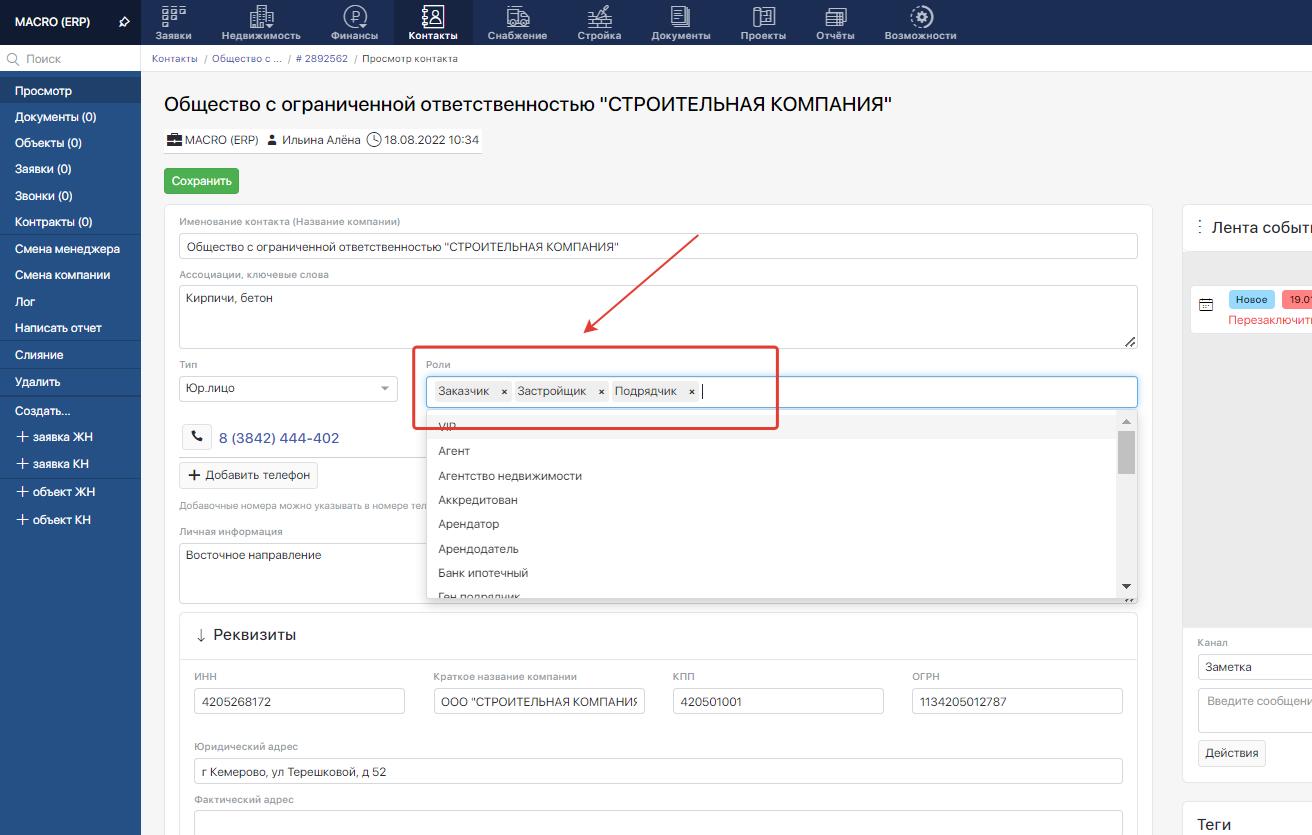Open the Заявки module icon
The height and width of the screenshot is (835, 1312).
click(173, 16)
